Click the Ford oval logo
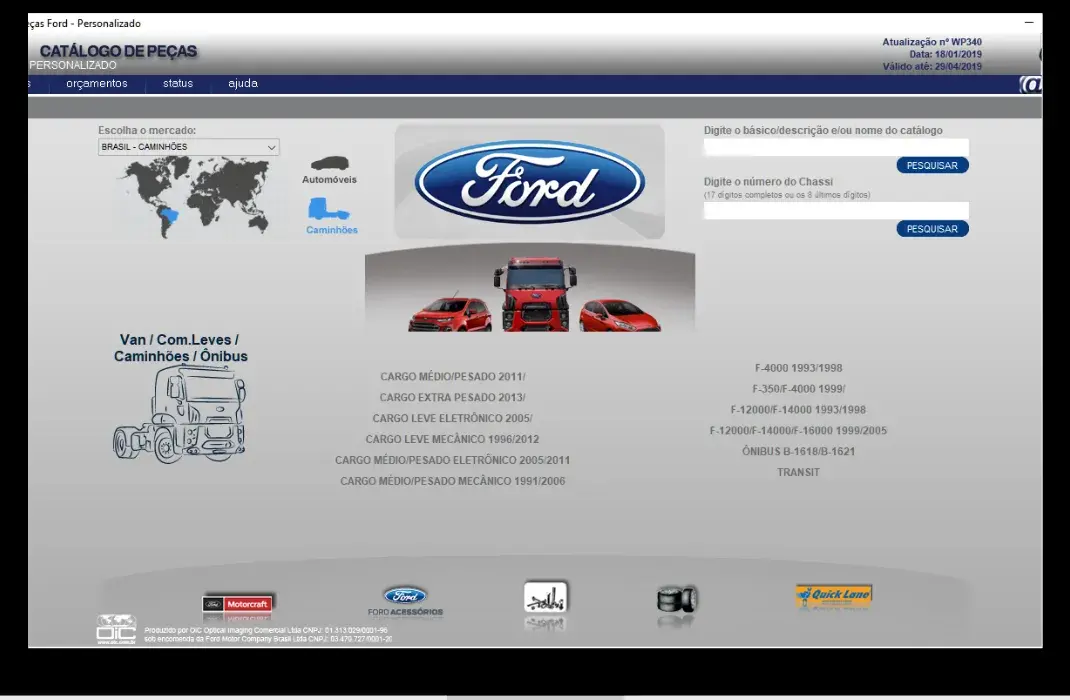The width and height of the screenshot is (1070, 700). pos(530,181)
